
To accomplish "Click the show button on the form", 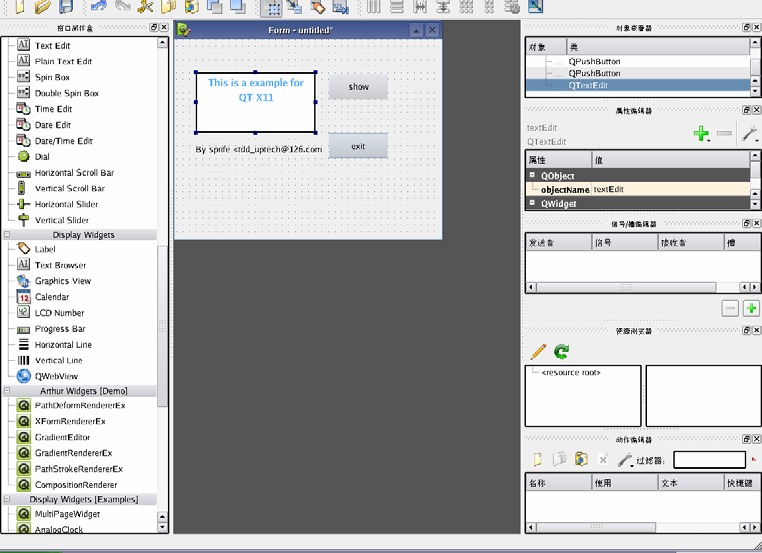I will tap(358, 87).
